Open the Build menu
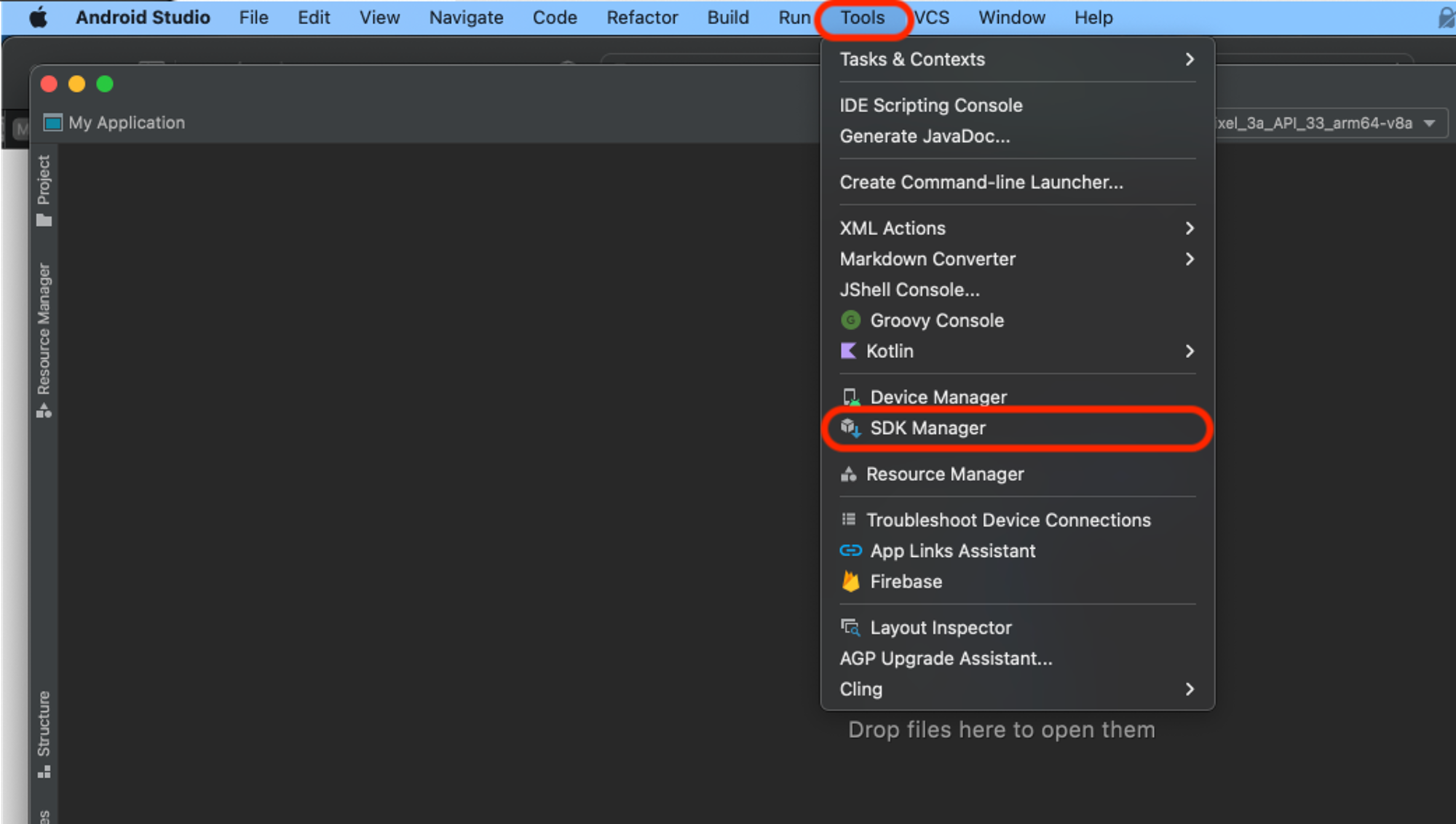 (728, 17)
